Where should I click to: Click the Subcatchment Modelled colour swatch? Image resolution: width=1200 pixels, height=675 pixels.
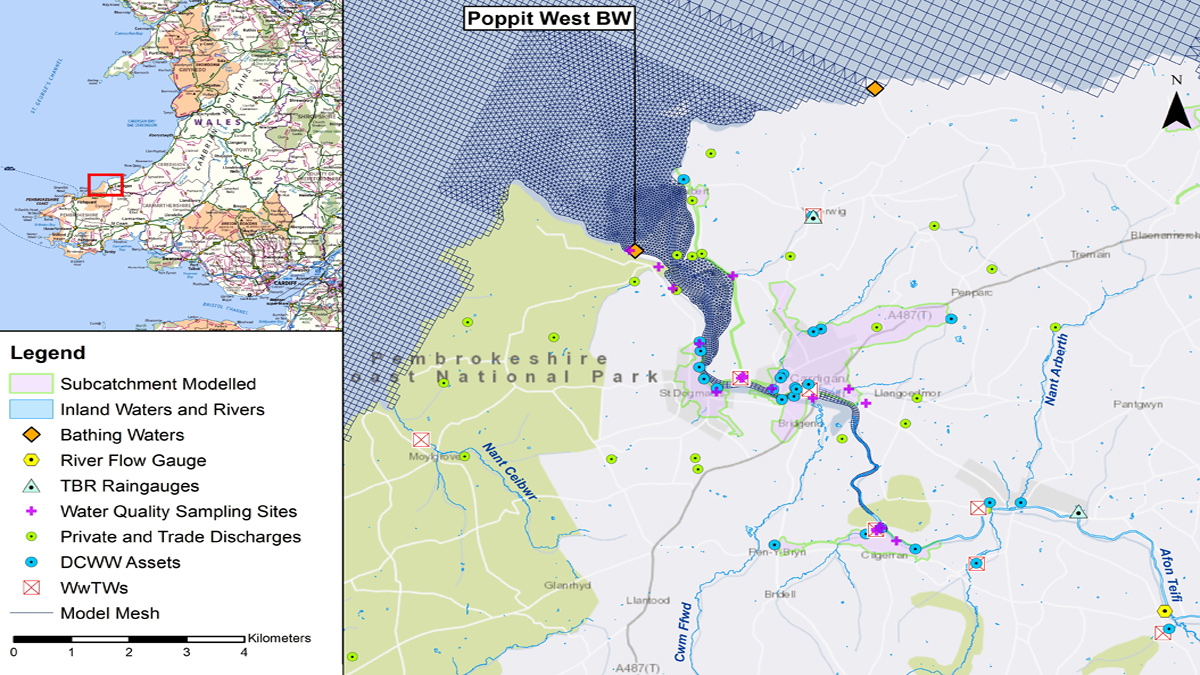coord(32,384)
